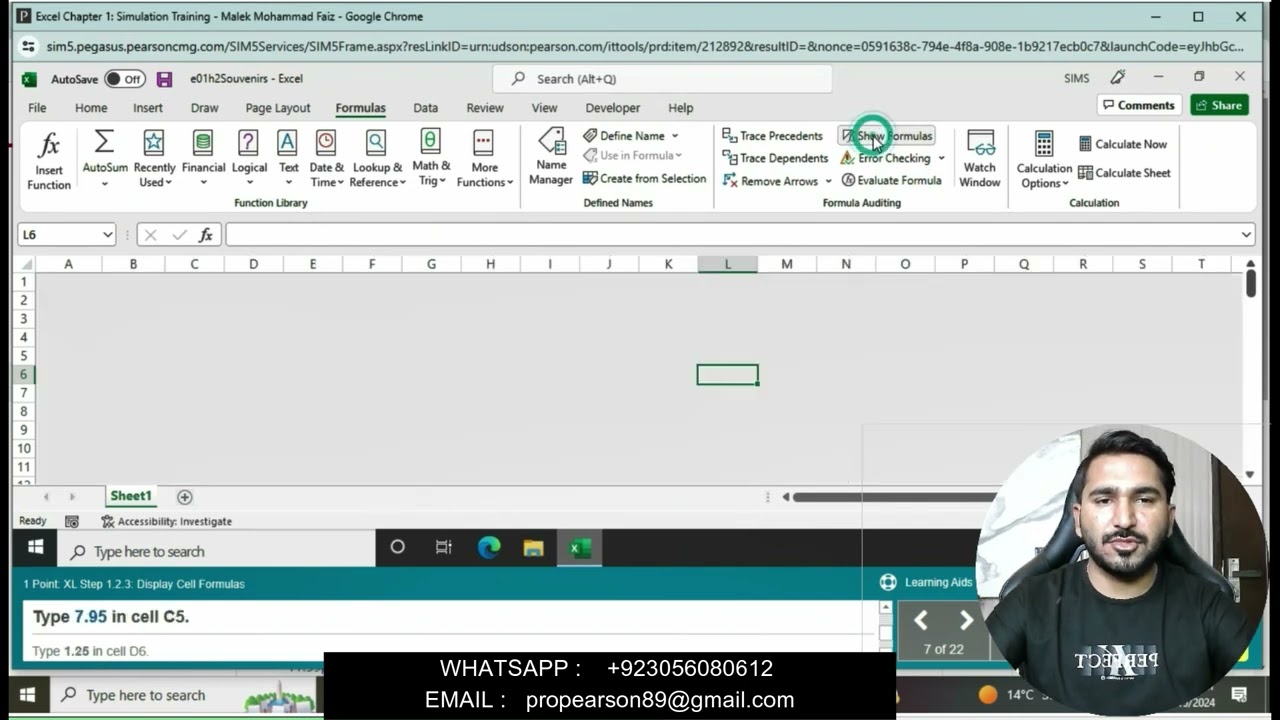Viewport: 1280px width, 720px height.
Task: Switch to the Data tab
Action: click(x=426, y=108)
